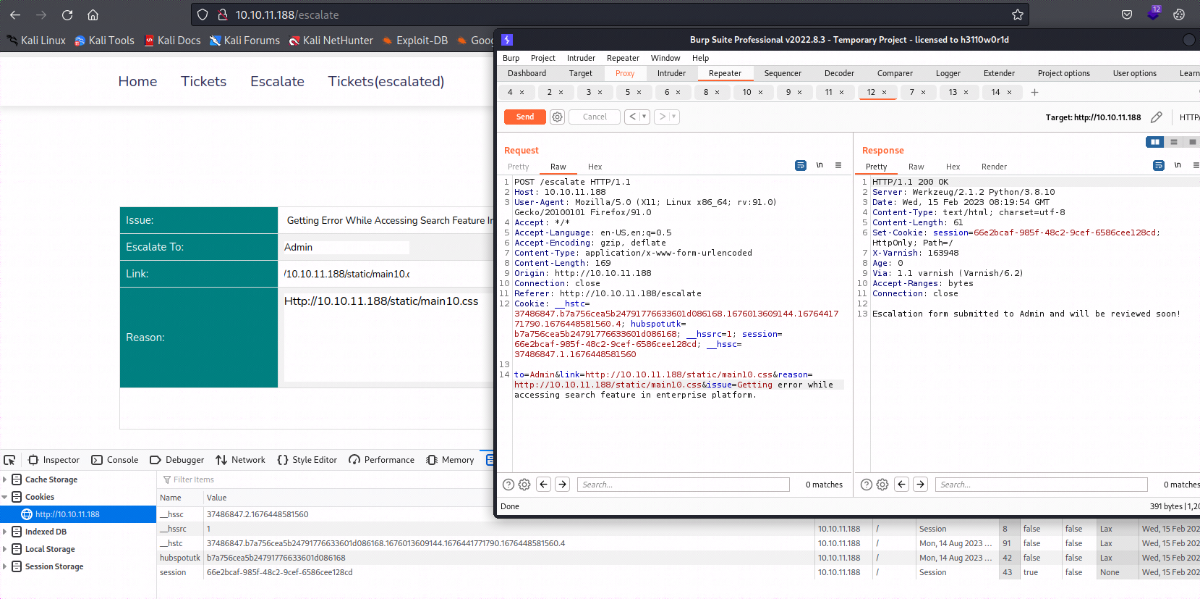Expand the Local Storage tree node

click(5, 549)
